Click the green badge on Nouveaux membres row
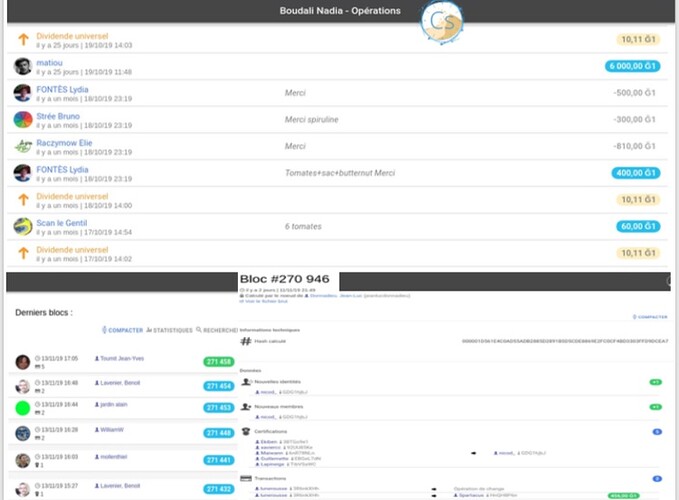The width and height of the screenshot is (679, 500). coord(656,407)
